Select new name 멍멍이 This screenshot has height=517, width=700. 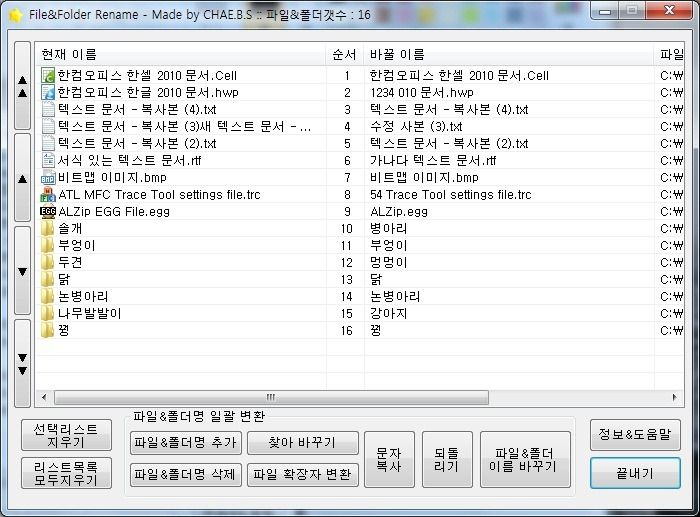coord(388,263)
